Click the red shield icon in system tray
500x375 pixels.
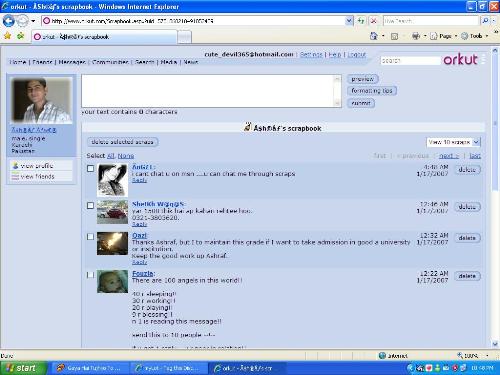point(455,368)
